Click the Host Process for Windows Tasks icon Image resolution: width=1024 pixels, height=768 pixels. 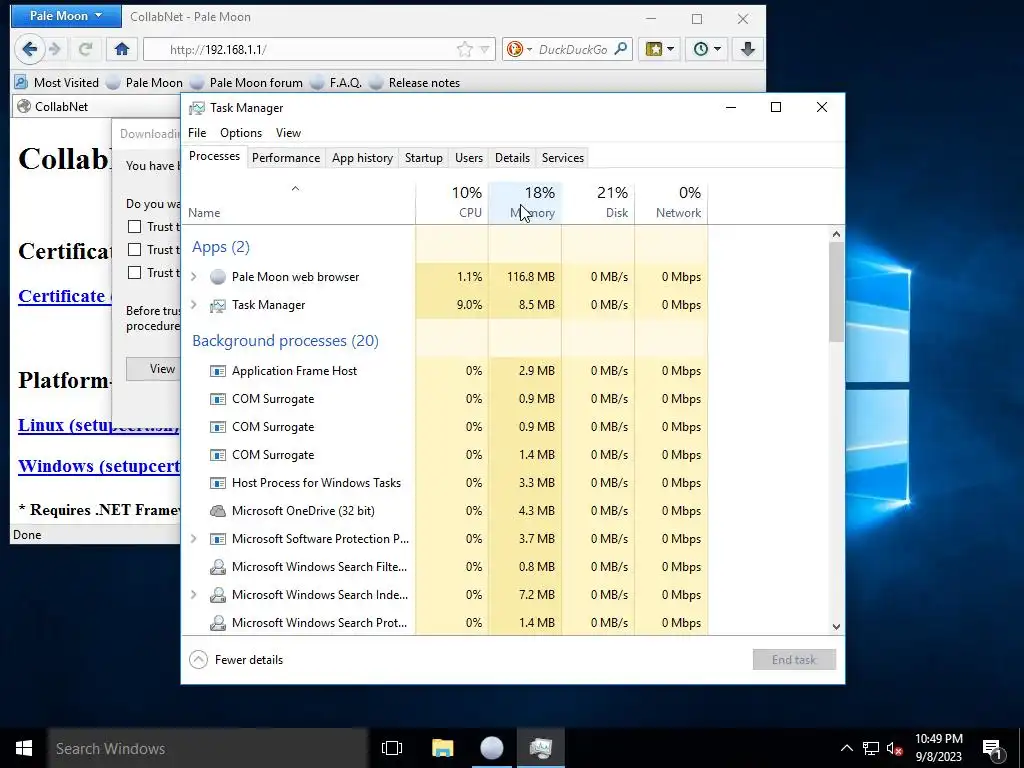[217, 483]
